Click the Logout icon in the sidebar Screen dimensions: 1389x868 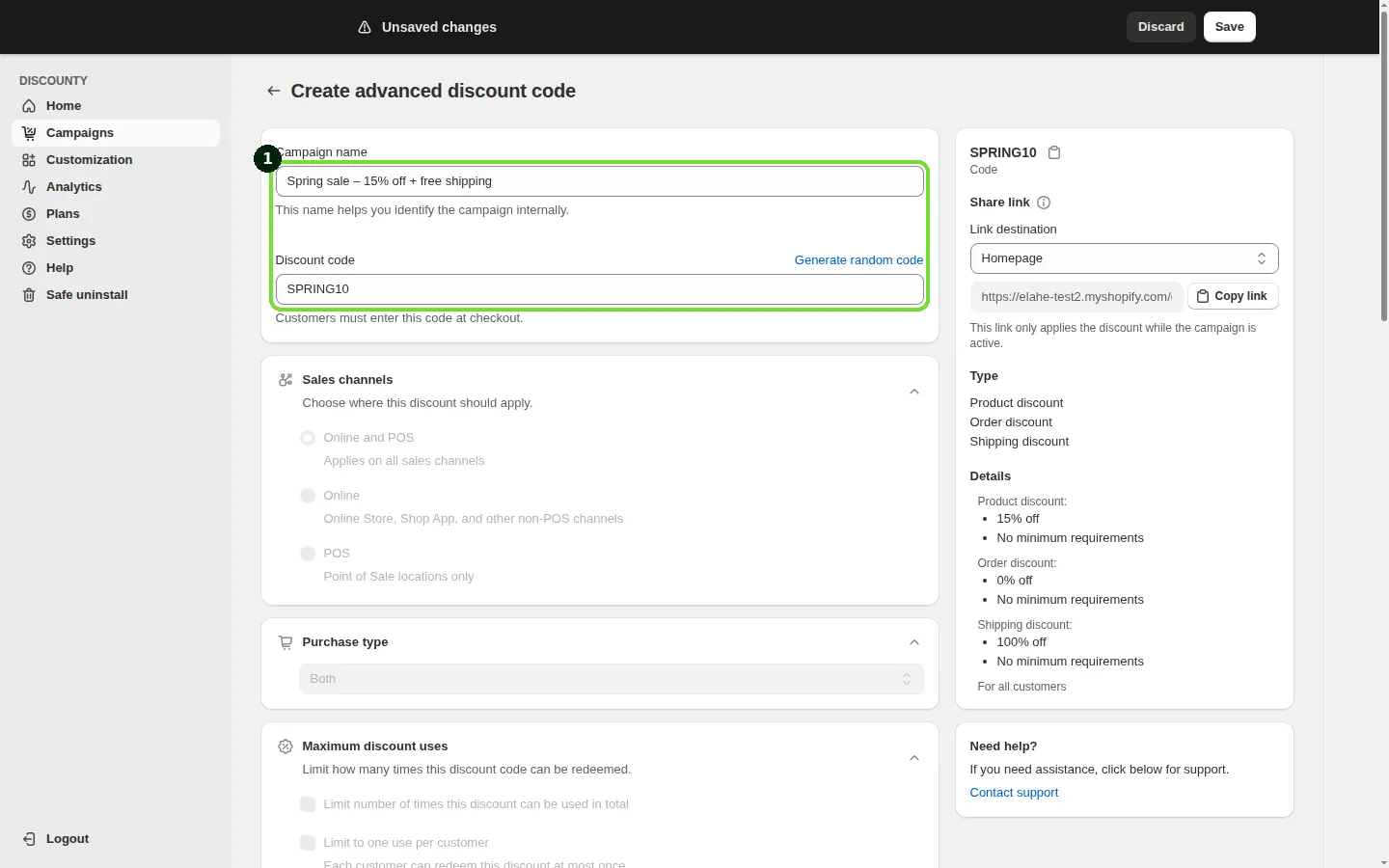coord(29,839)
